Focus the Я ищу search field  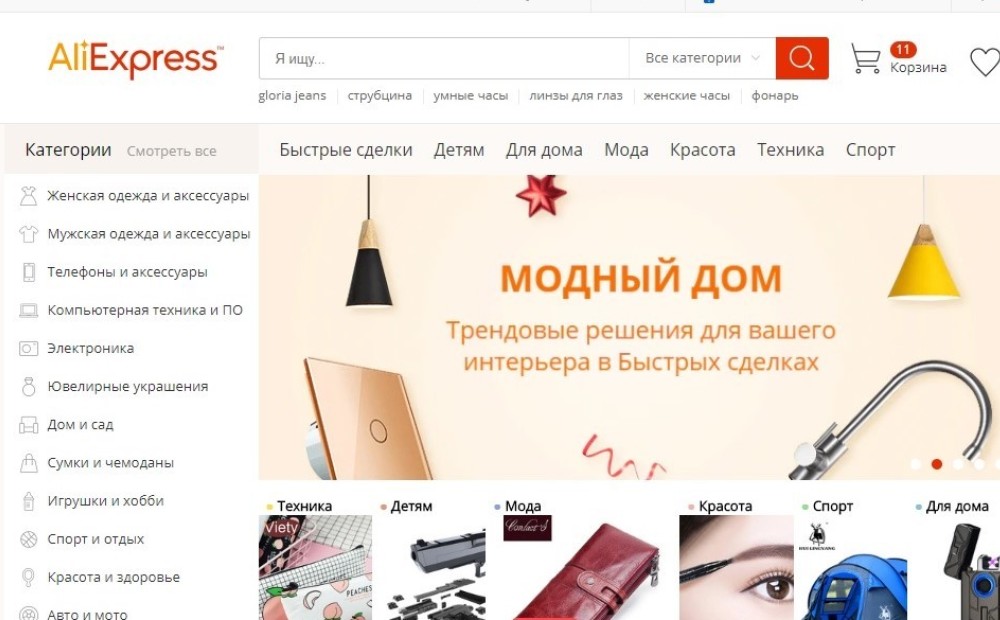pos(444,58)
